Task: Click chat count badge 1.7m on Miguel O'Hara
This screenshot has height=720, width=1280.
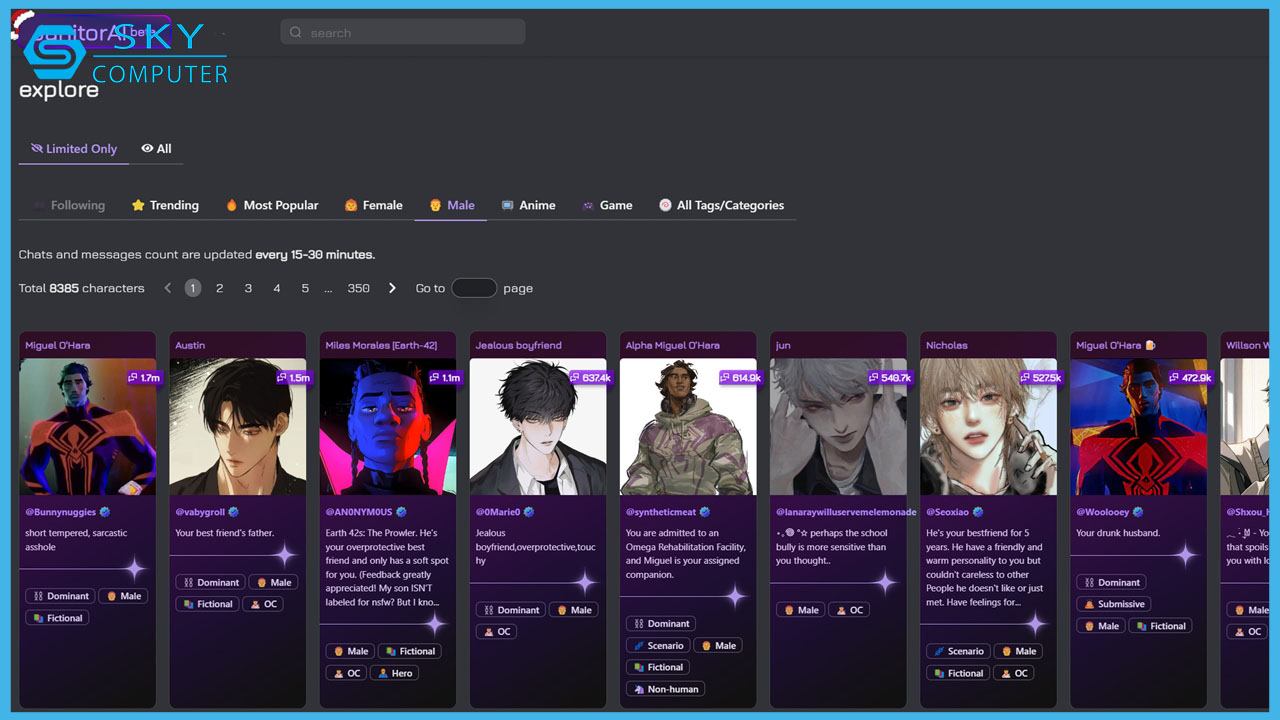Action: click(x=144, y=378)
